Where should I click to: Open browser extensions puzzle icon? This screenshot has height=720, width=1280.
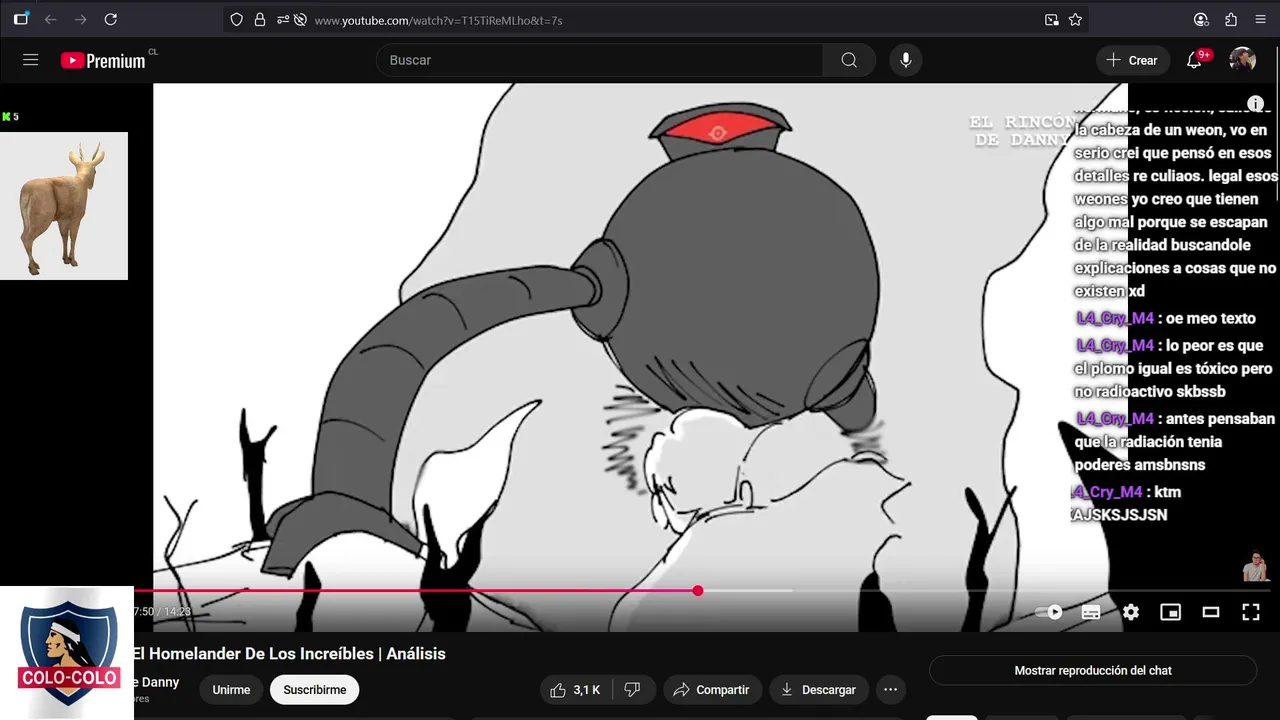click(x=1231, y=19)
